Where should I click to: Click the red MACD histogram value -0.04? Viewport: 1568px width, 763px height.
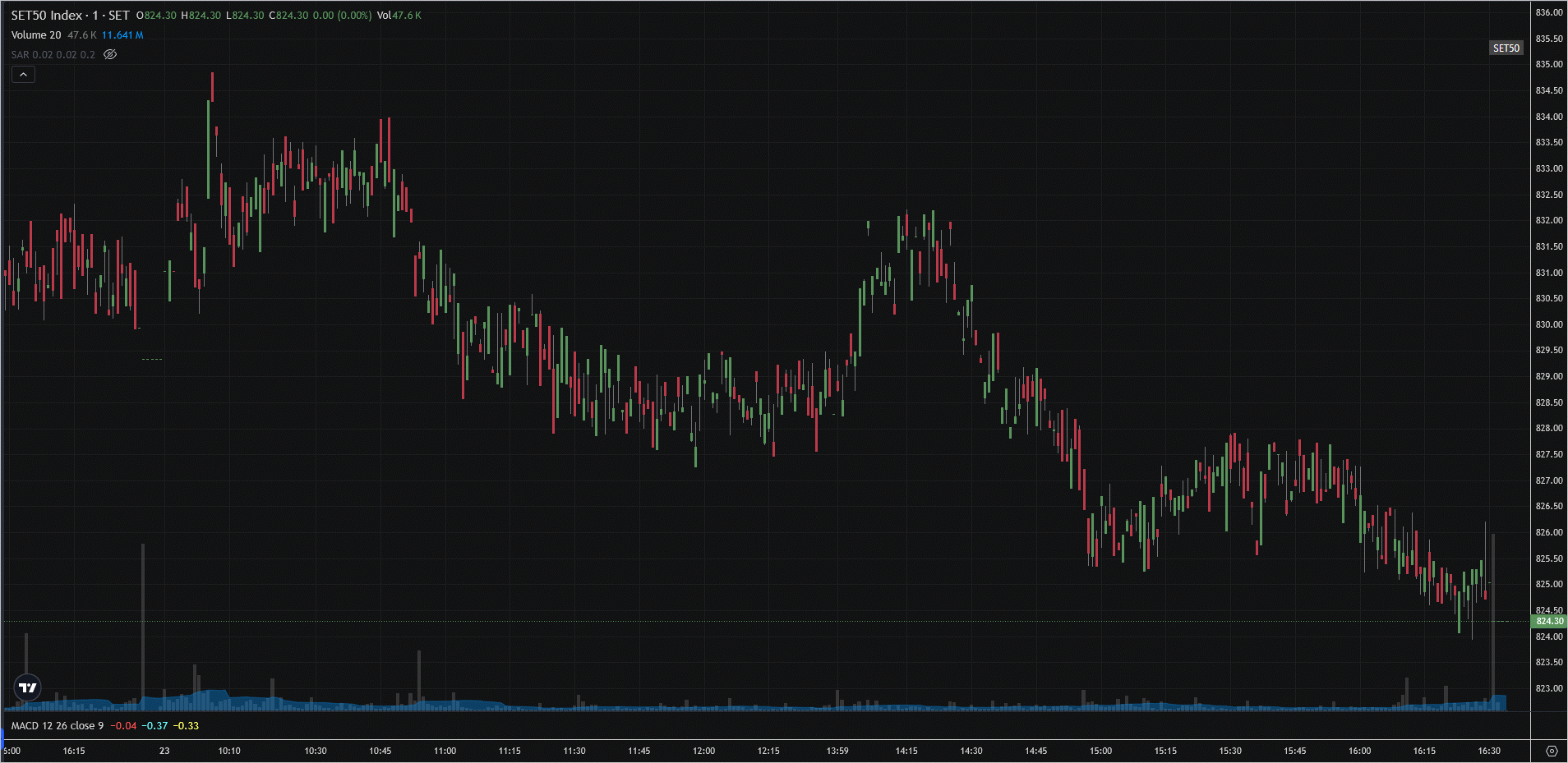[x=123, y=726]
